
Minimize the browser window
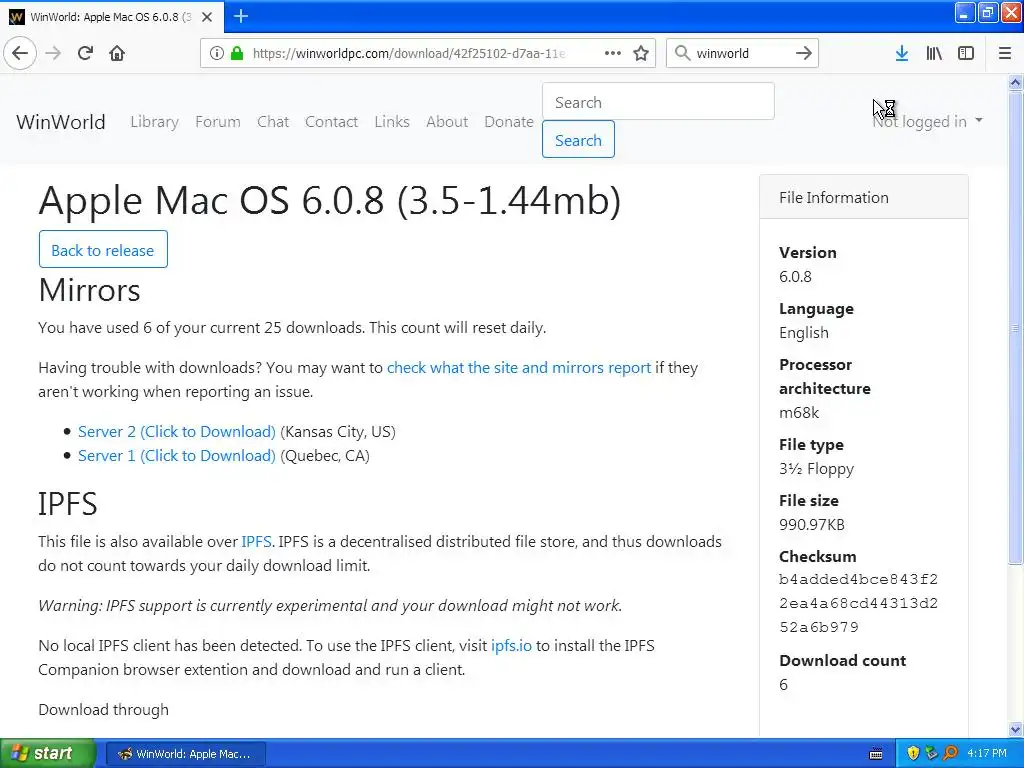tap(965, 12)
